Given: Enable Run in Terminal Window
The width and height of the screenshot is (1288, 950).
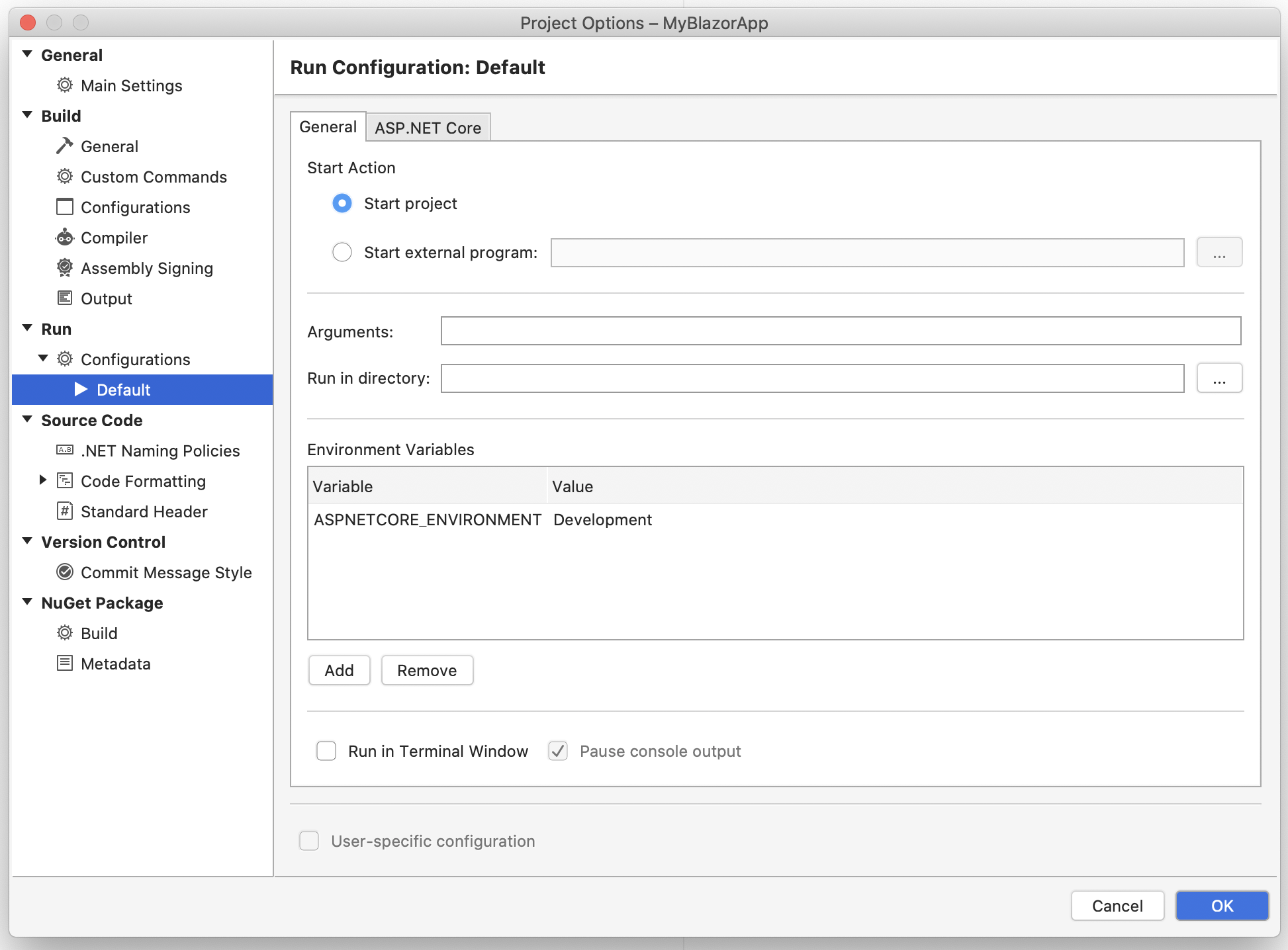Looking at the screenshot, I should [x=326, y=751].
